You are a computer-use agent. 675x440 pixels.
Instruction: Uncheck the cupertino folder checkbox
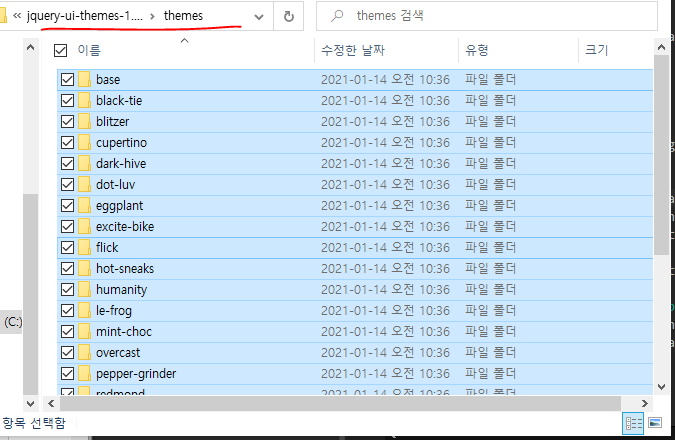point(68,143)
